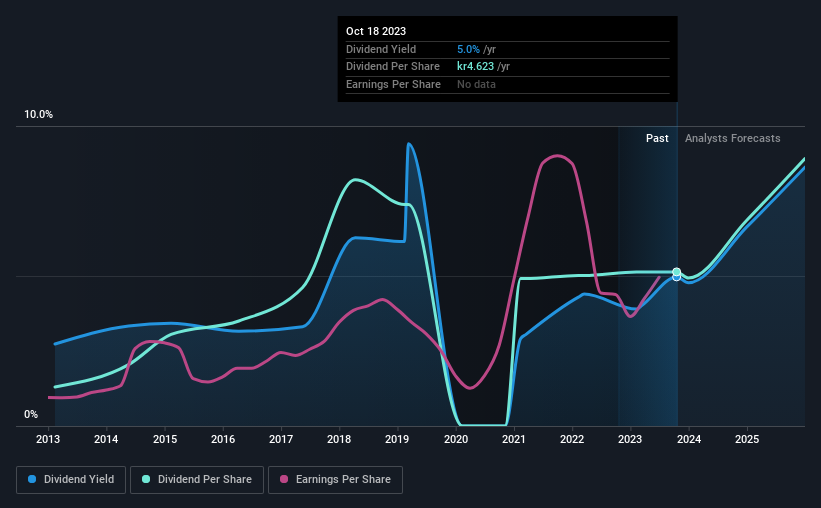Toggle the Earnings Per Share legend button

click(x=335, y=480)
